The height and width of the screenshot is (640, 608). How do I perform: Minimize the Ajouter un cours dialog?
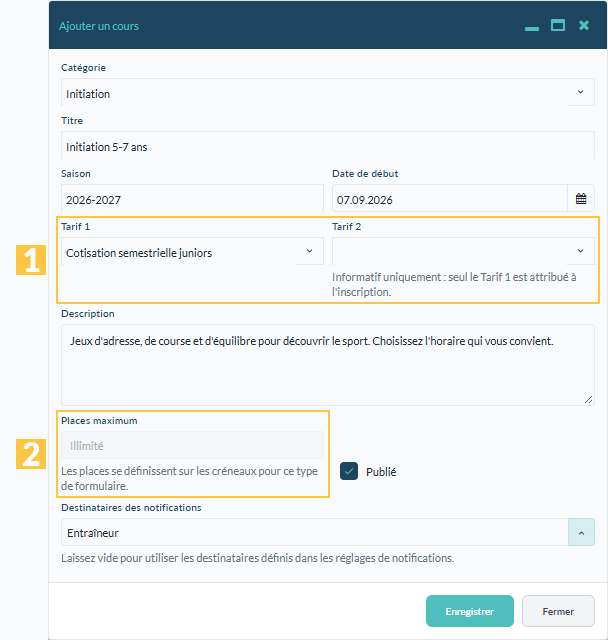pyautogui.click(x=532, y=28)
